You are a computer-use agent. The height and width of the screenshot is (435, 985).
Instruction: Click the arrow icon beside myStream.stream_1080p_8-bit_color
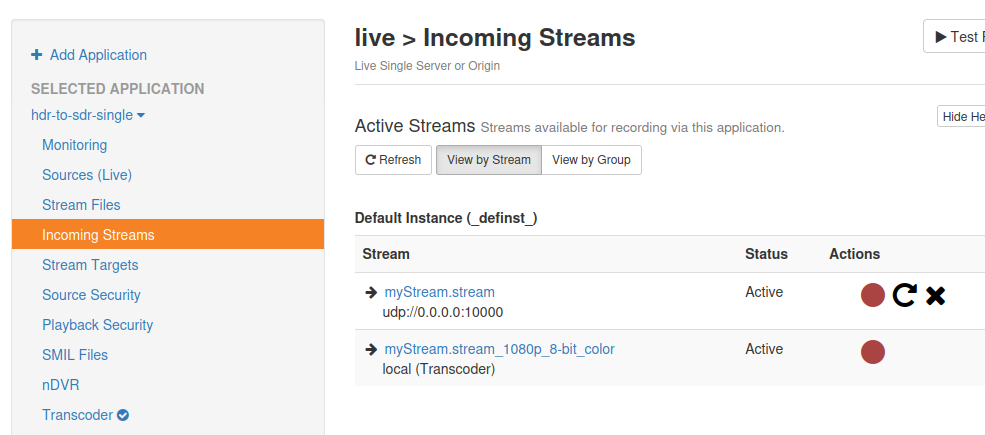click(371, 350)
